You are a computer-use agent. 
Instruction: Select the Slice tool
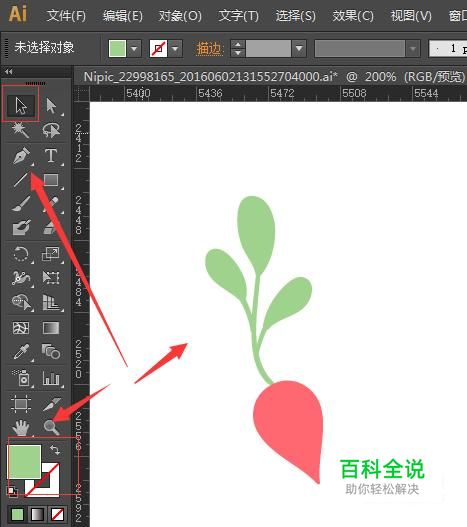click(51, 403)
